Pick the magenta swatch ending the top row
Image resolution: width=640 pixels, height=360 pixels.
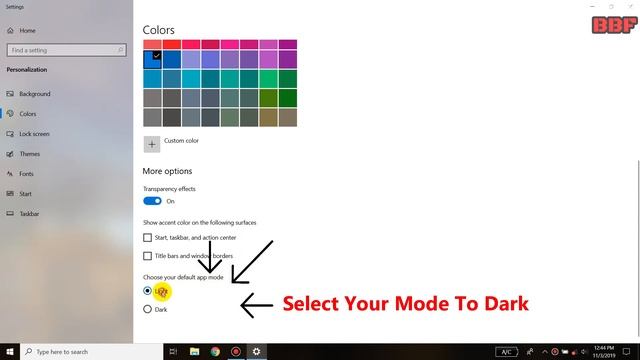(288, 44)
